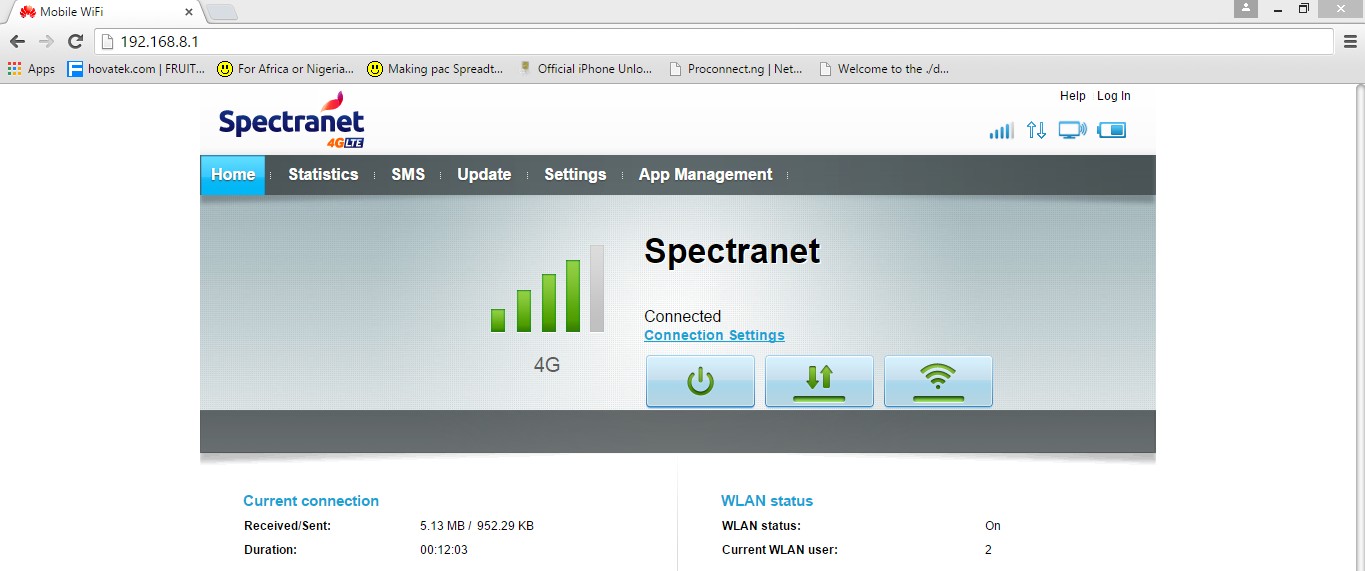Open the Update tab
Screen dimensions: 1365x571
(x=484, y=174)
